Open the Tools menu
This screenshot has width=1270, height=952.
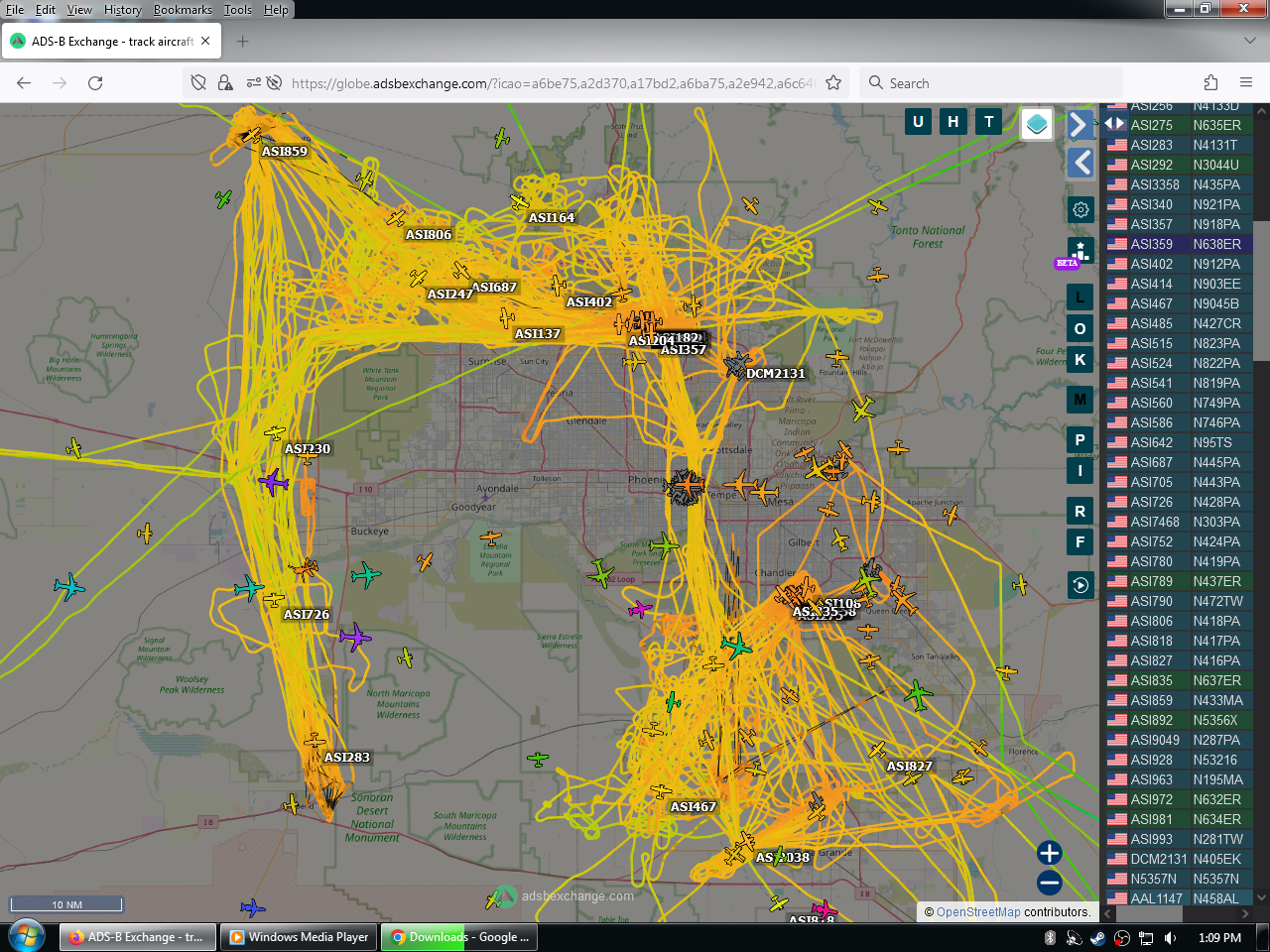(x=238, y=10)
